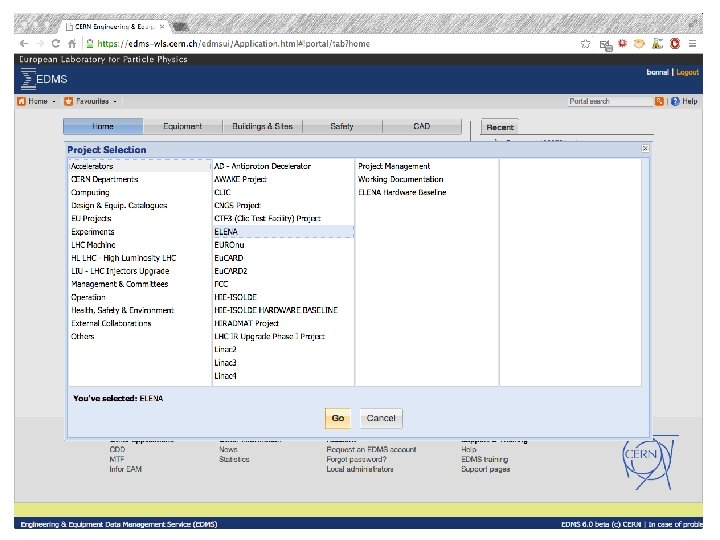The height and width of the screenshot is (540, 720).
Task: Select Others category
Action: tap(140, 337)
